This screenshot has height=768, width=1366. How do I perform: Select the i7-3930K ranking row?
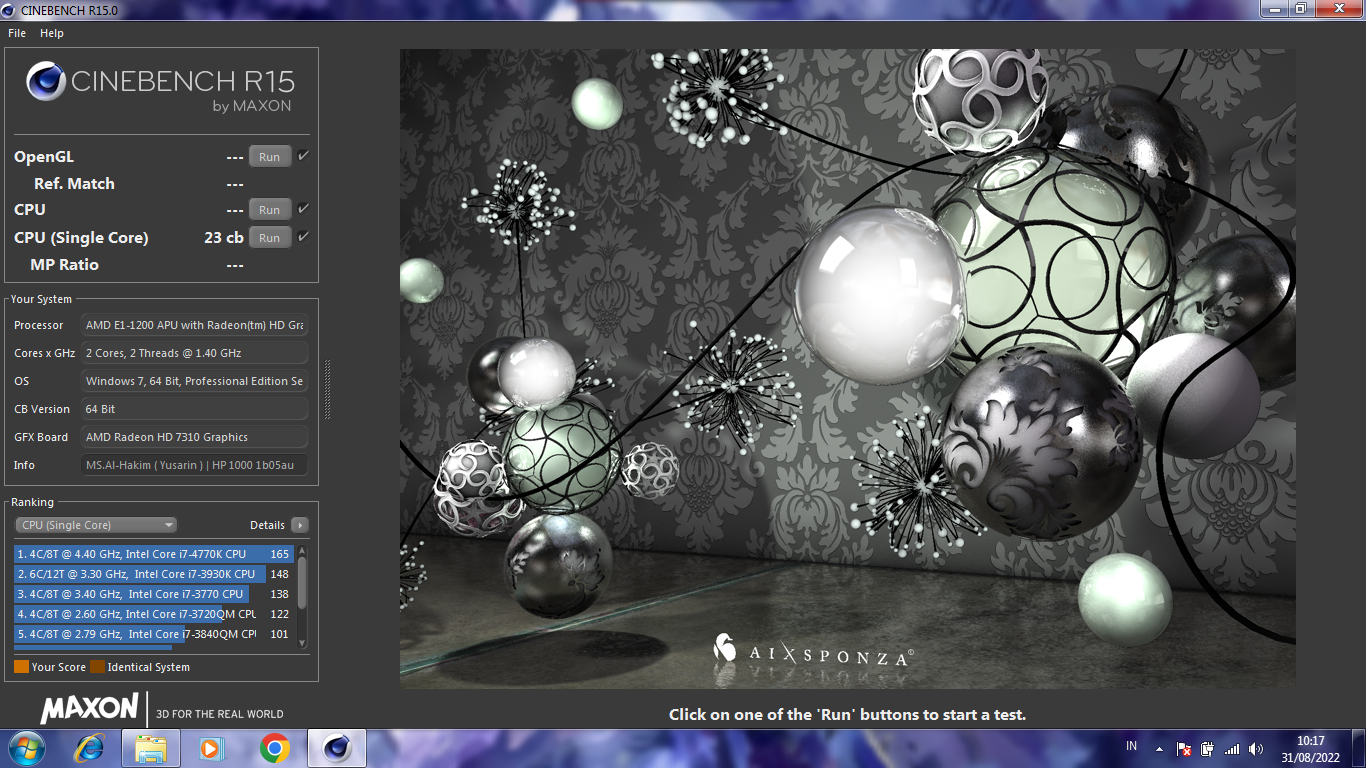point(154,574)
